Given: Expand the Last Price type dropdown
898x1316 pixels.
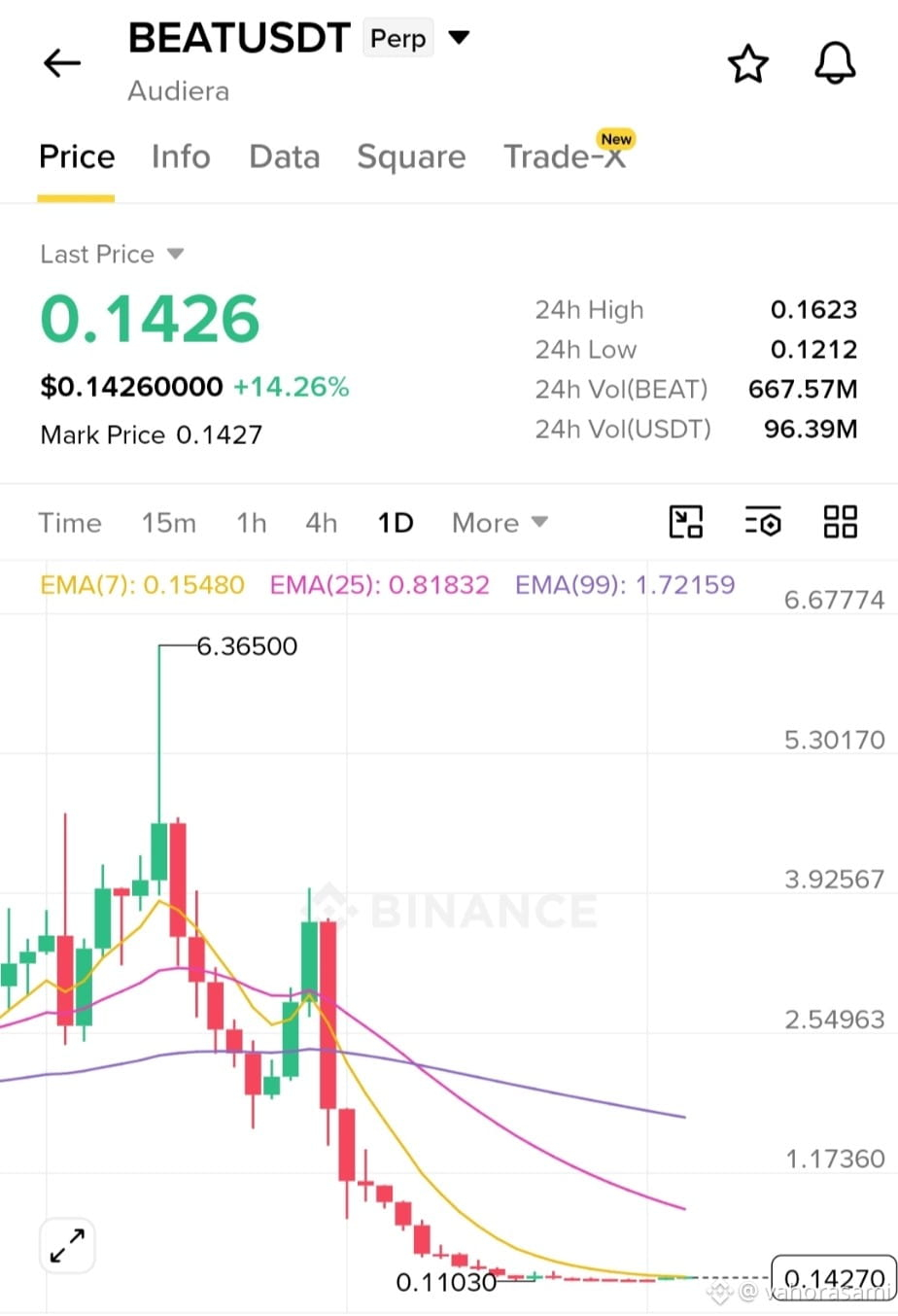Looking at the screenshot, I should 175,254.
